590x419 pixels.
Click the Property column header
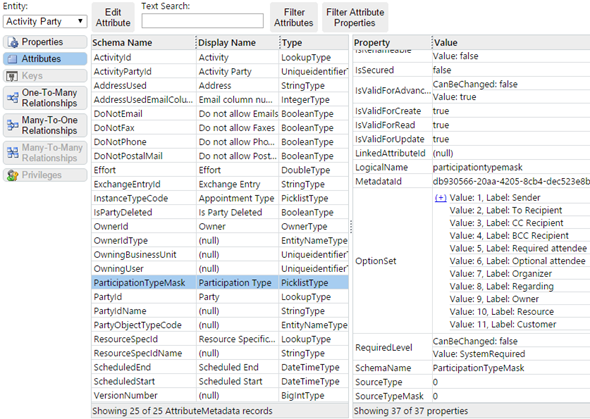point(392,43)
